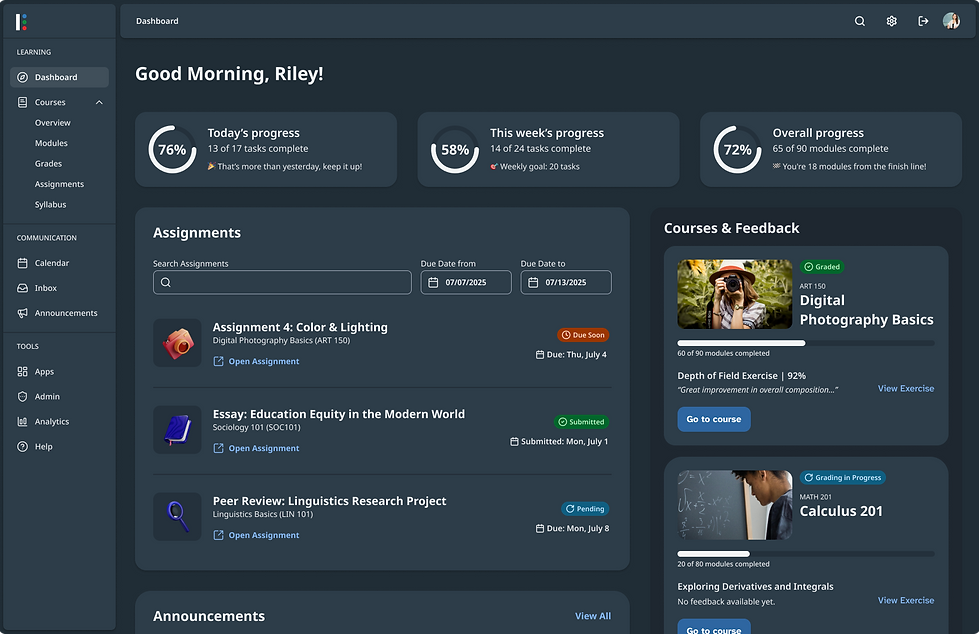Click Calculus 201 modules progress bar

point(806,554)
